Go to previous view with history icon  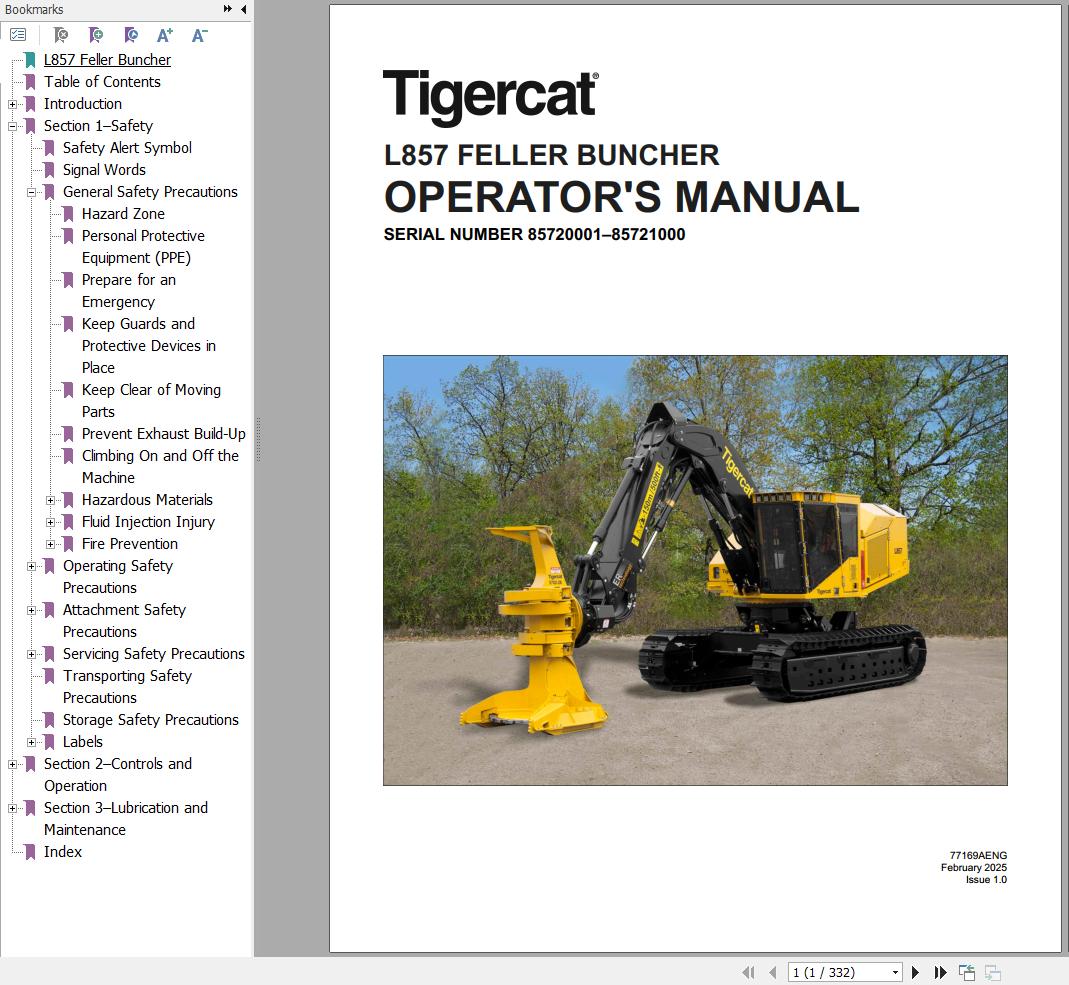point(967,971)
